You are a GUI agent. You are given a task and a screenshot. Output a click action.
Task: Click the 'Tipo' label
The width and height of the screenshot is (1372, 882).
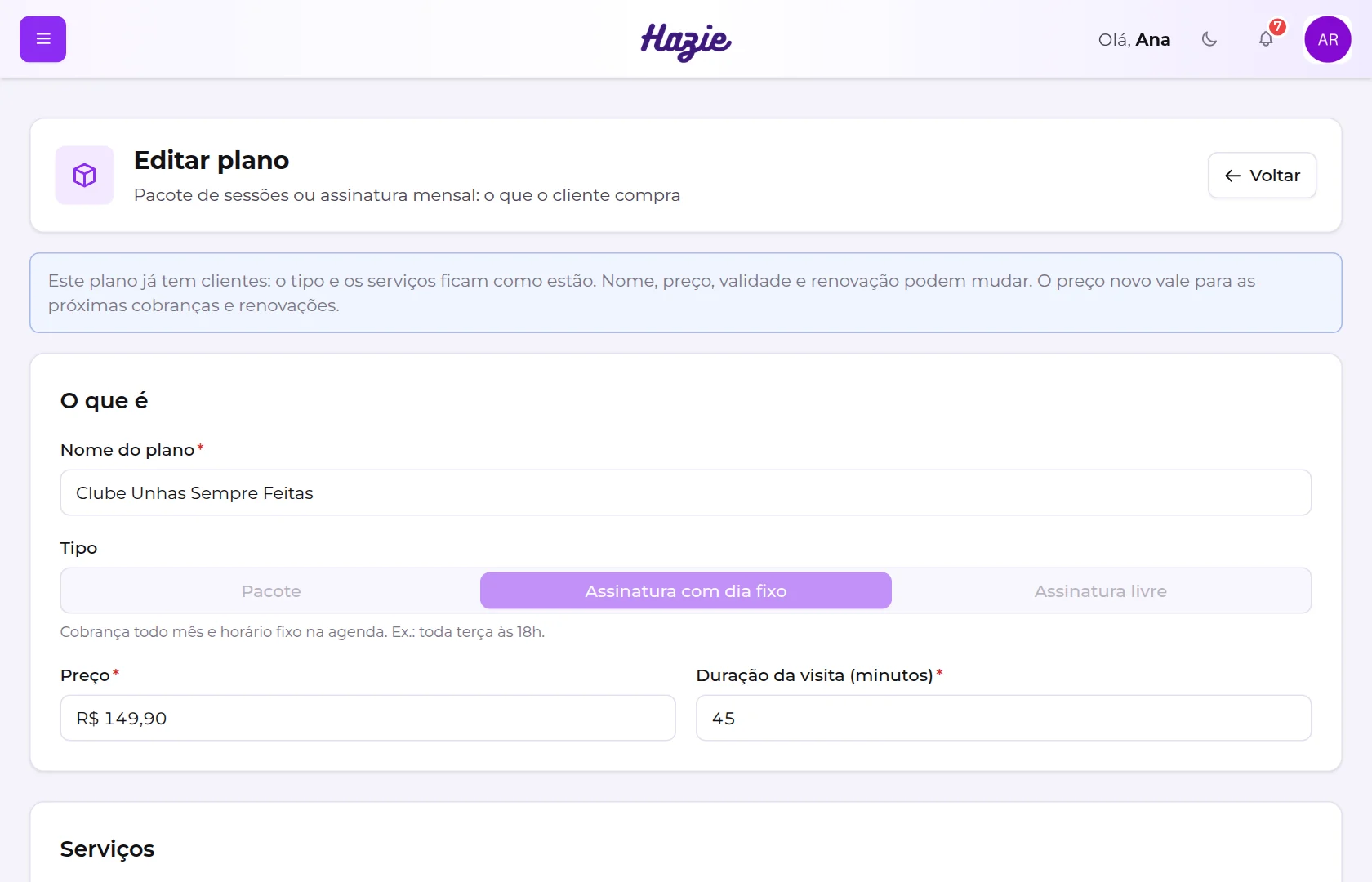78,548
